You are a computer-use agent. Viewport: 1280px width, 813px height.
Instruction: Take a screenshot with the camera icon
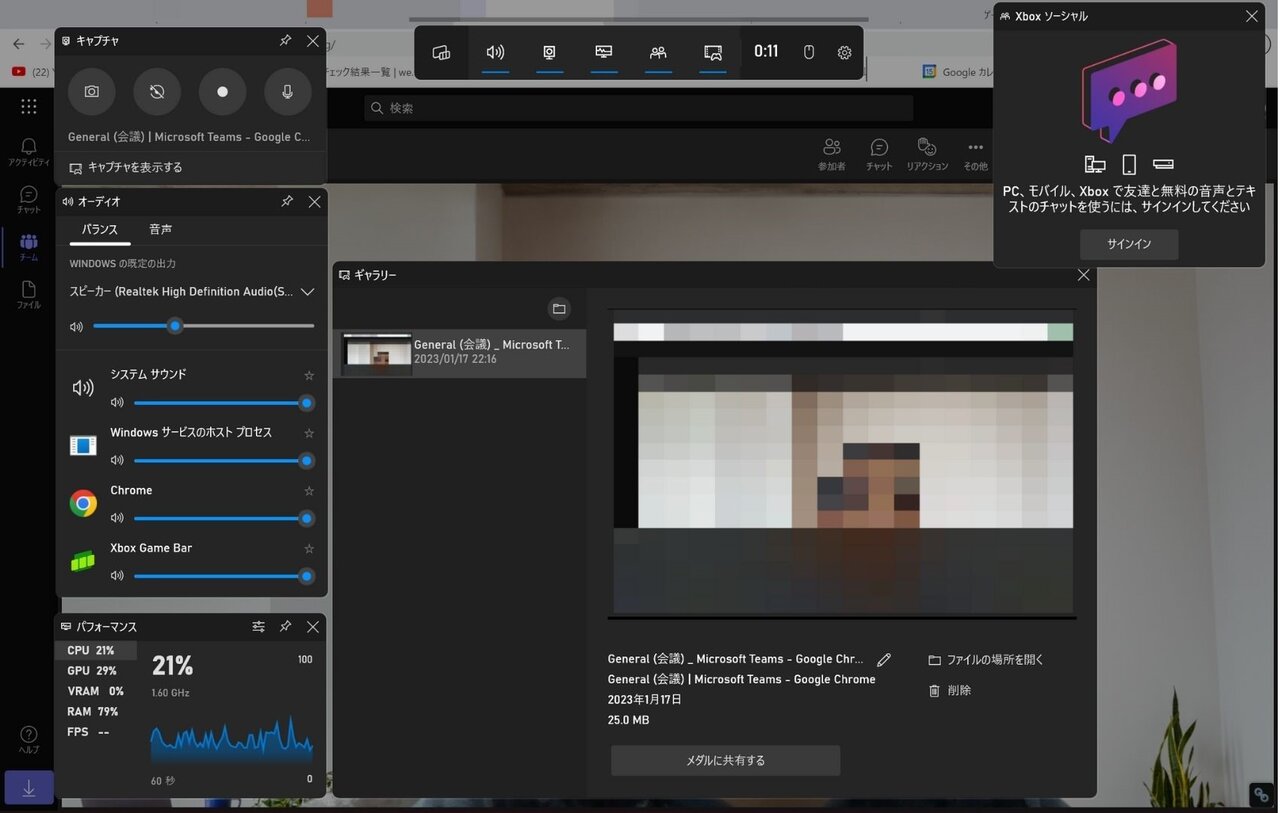(x=92, y=92)
